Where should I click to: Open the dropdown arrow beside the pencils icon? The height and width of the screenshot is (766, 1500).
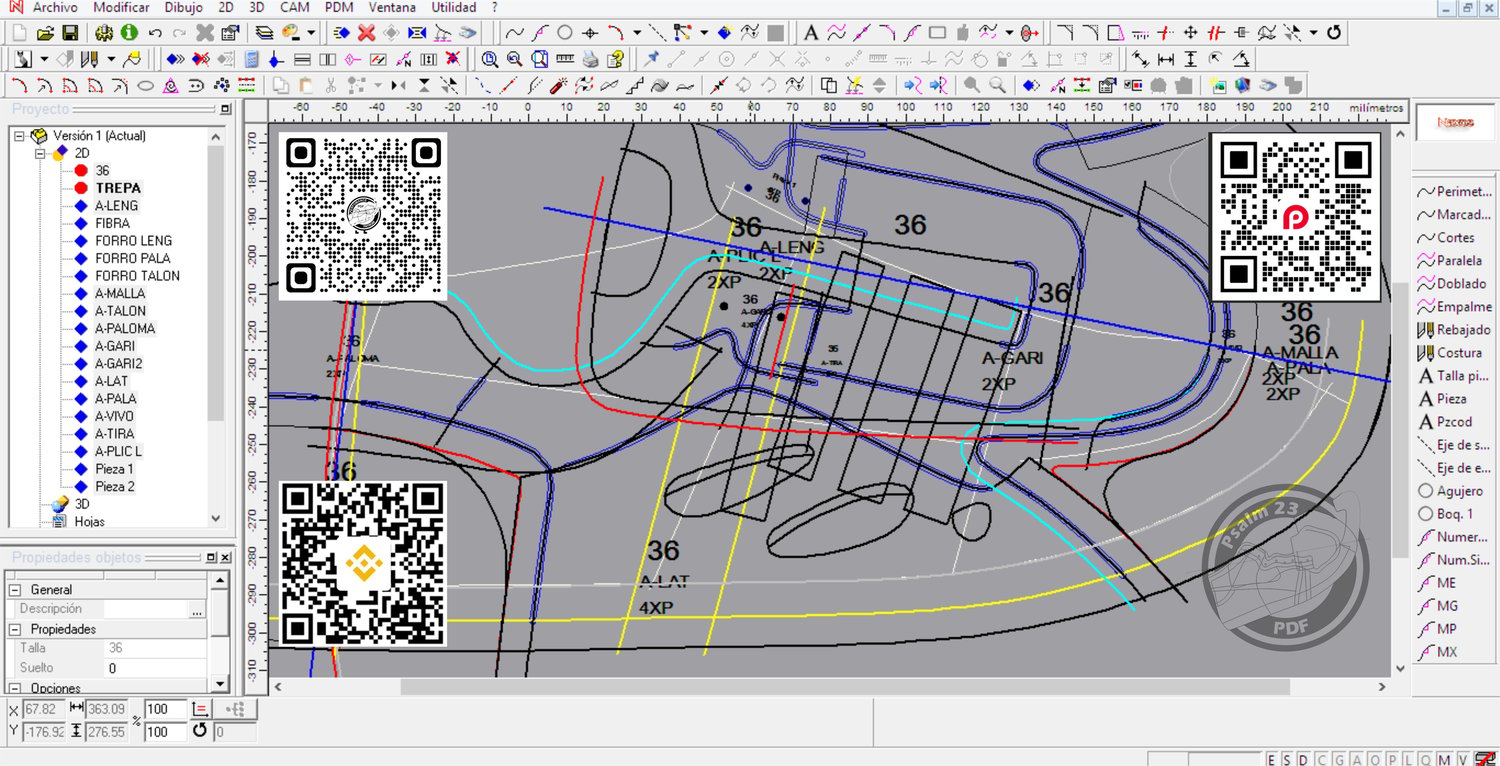tap(110, 59)
